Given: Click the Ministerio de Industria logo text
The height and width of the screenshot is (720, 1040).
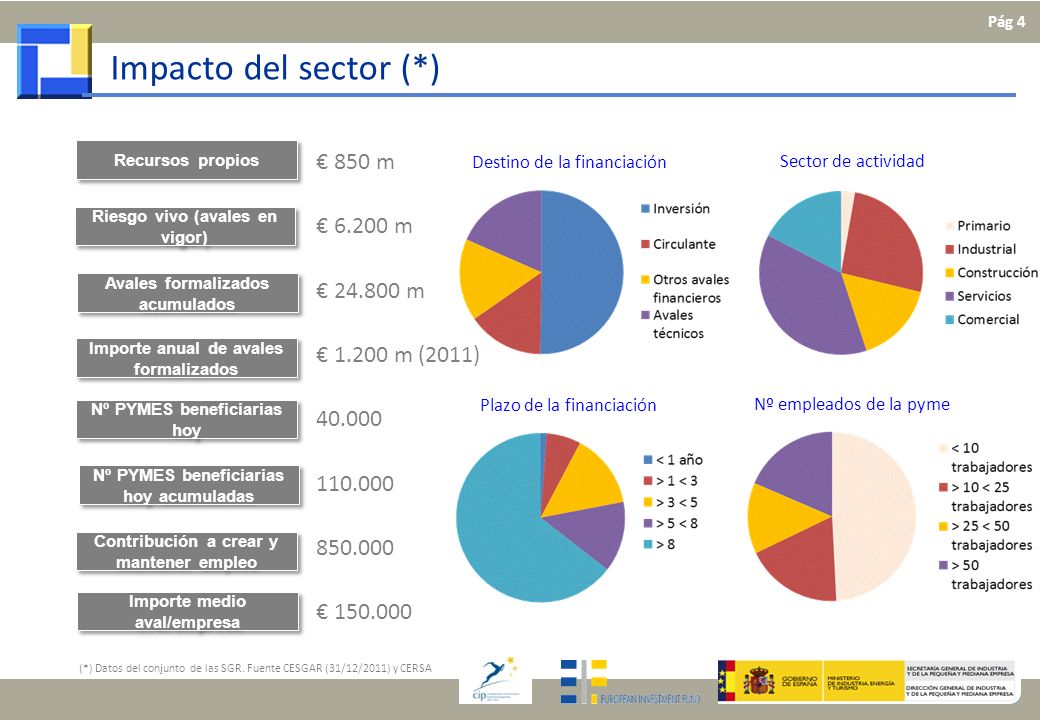Looking at the screenshot, I should pos(860,683).
